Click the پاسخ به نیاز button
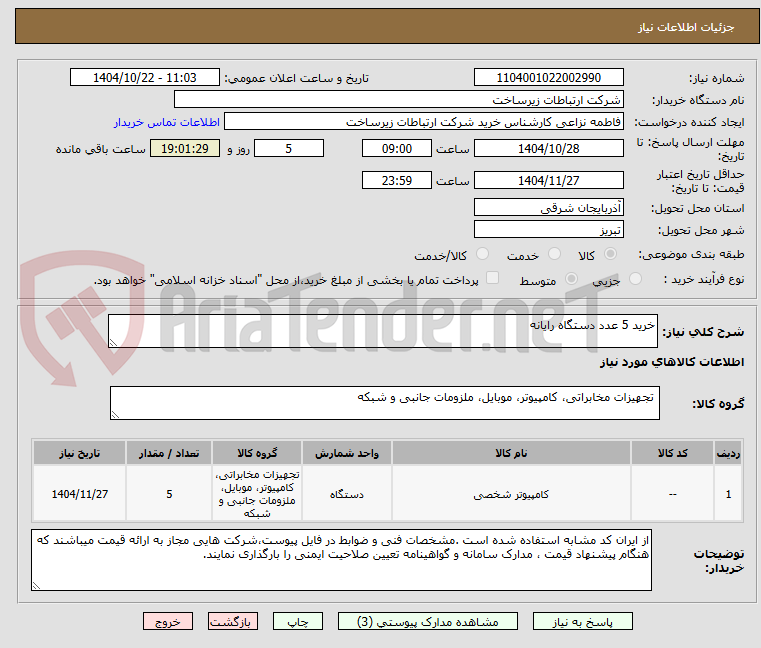The height and width of the screenshot is (648, 761). coord(582,621)
